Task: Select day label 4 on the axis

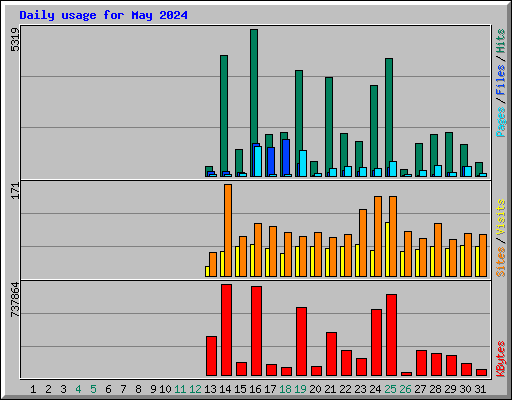Action: tap(78, 389)
